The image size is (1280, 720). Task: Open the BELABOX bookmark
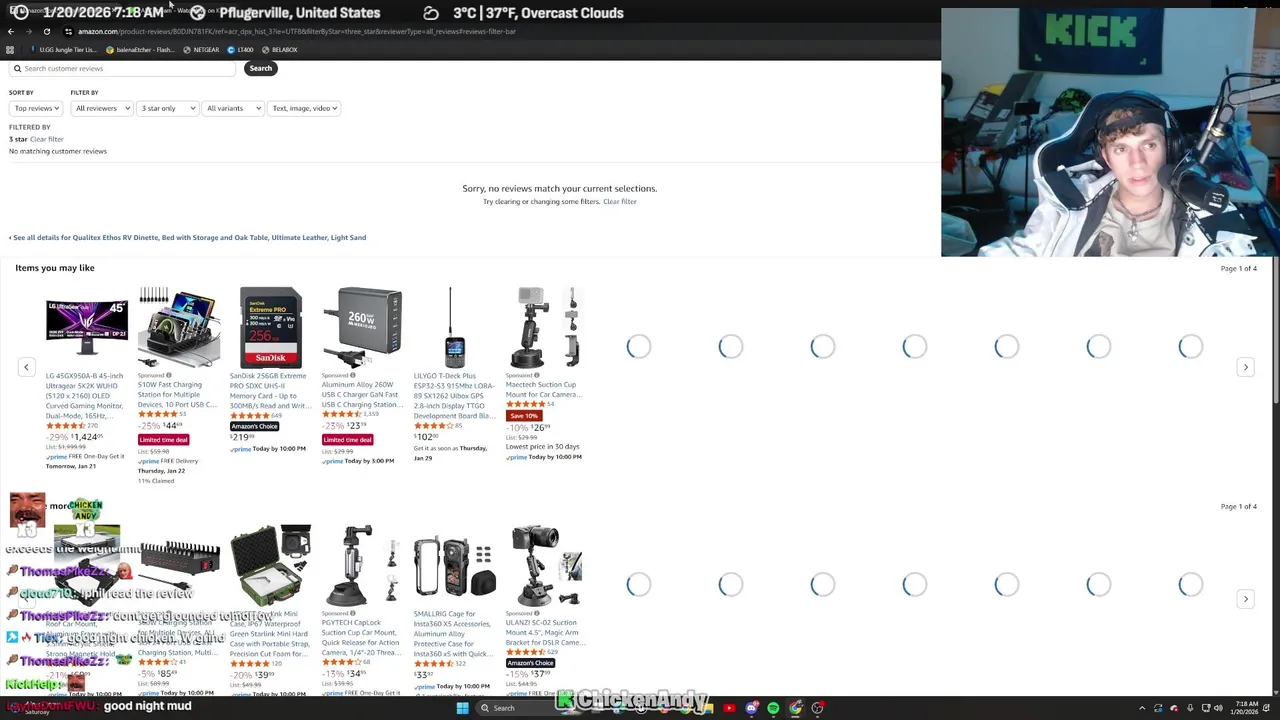(280, 50)
